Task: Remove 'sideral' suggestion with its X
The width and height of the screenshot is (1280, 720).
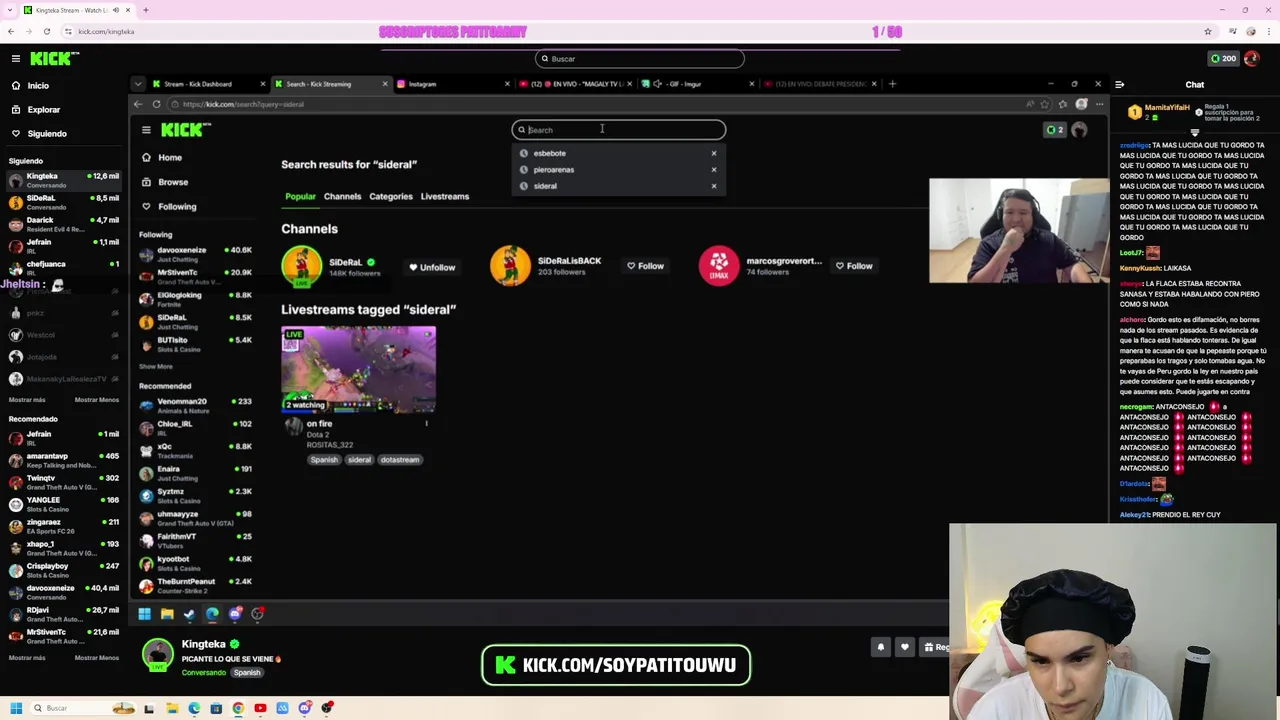Action: 714,186
